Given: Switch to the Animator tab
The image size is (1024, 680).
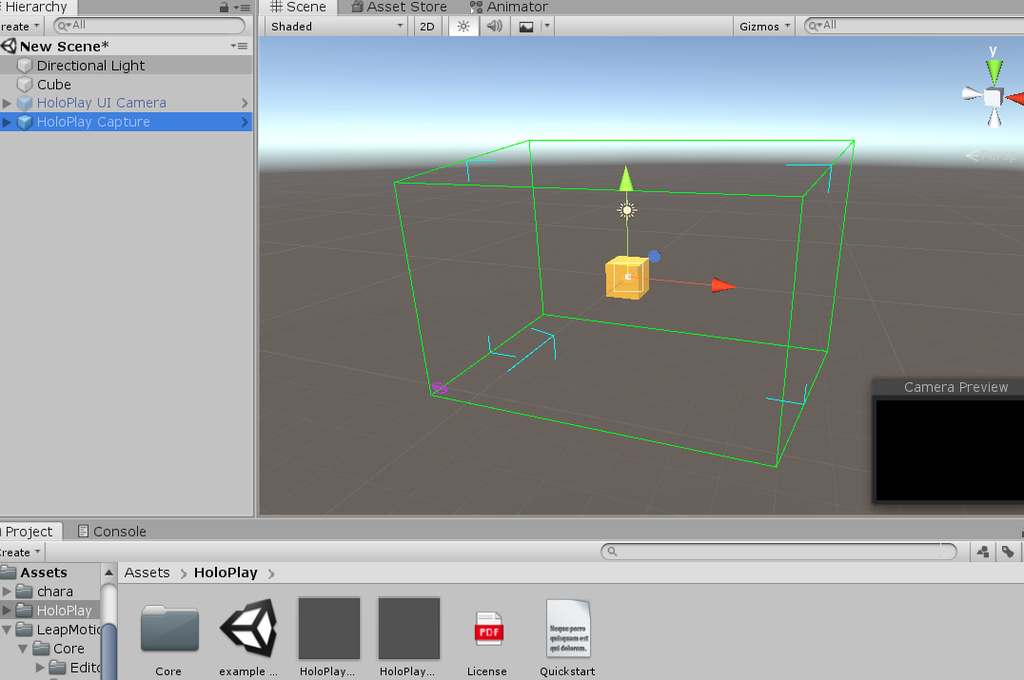Looking at the screenshot, I should (x=509, y=7).
